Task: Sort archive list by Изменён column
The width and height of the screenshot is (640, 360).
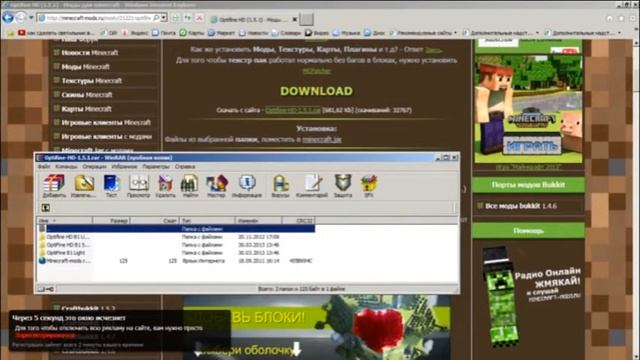Action: tap(259, 220)
